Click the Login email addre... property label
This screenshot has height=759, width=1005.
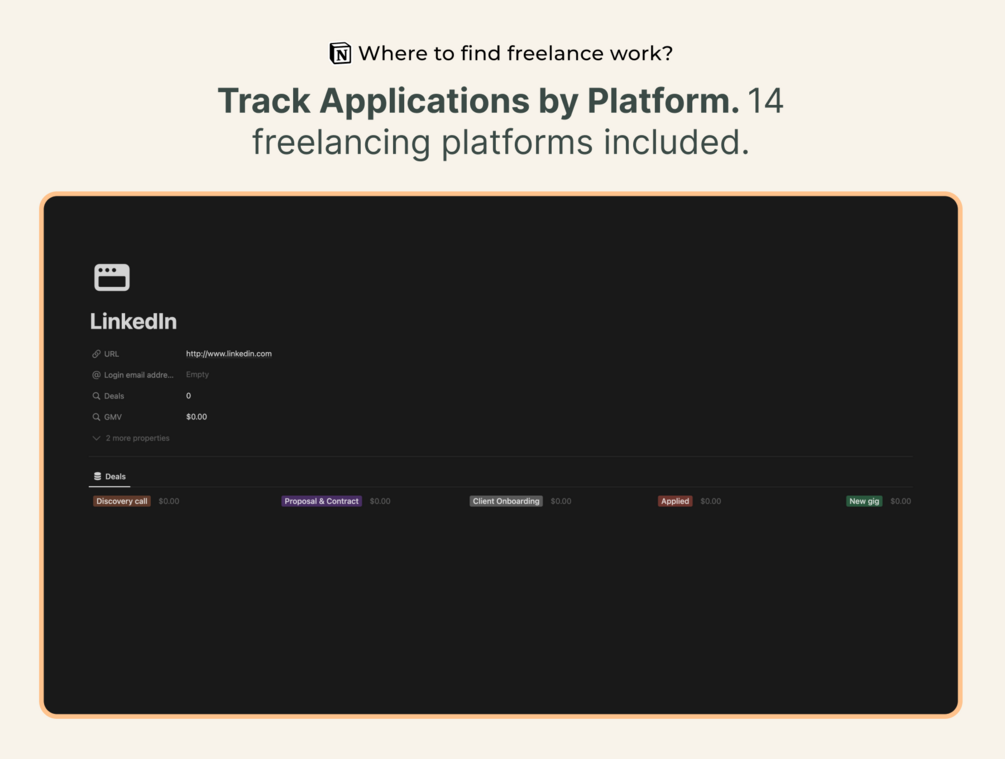coord(138,375)
